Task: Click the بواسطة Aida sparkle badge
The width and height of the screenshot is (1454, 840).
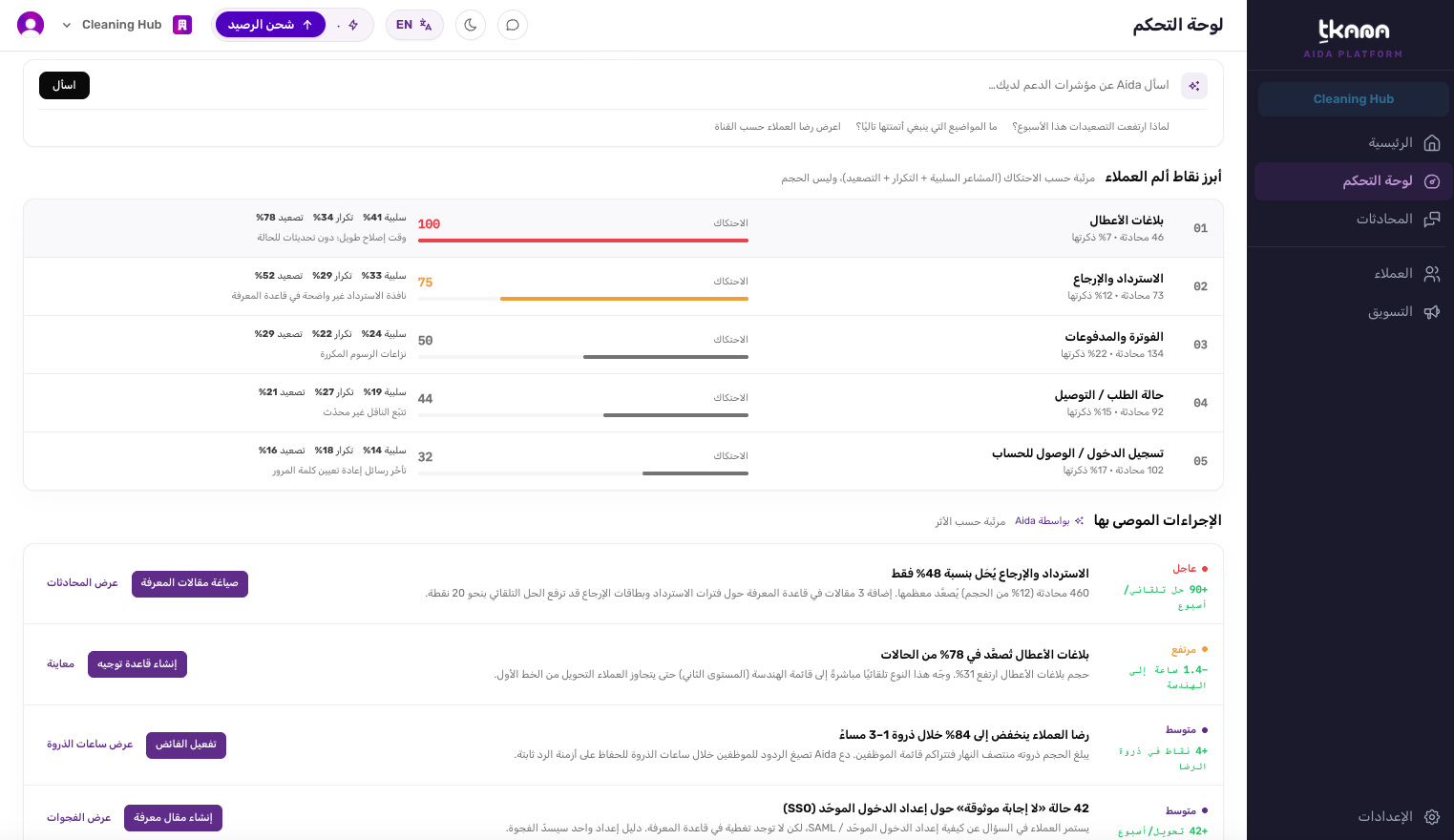Action: (1049, 521)
